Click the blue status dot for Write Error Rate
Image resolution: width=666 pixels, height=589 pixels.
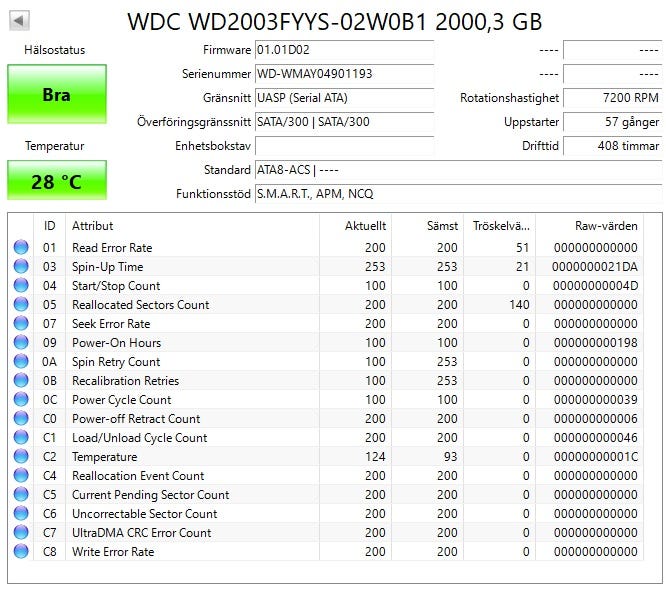21,551
